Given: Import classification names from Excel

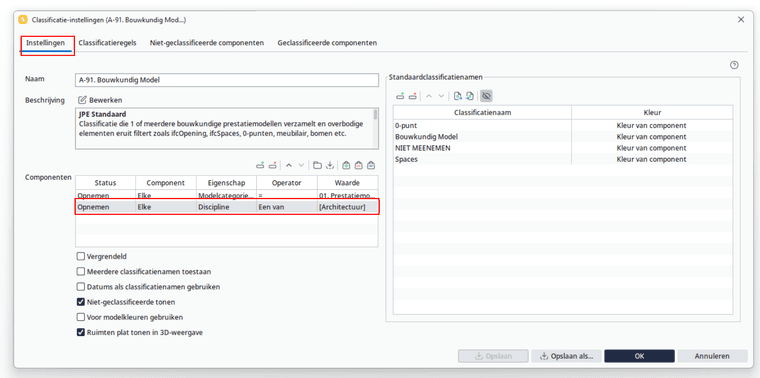Looking at the screenshot, I should point(470,96).
